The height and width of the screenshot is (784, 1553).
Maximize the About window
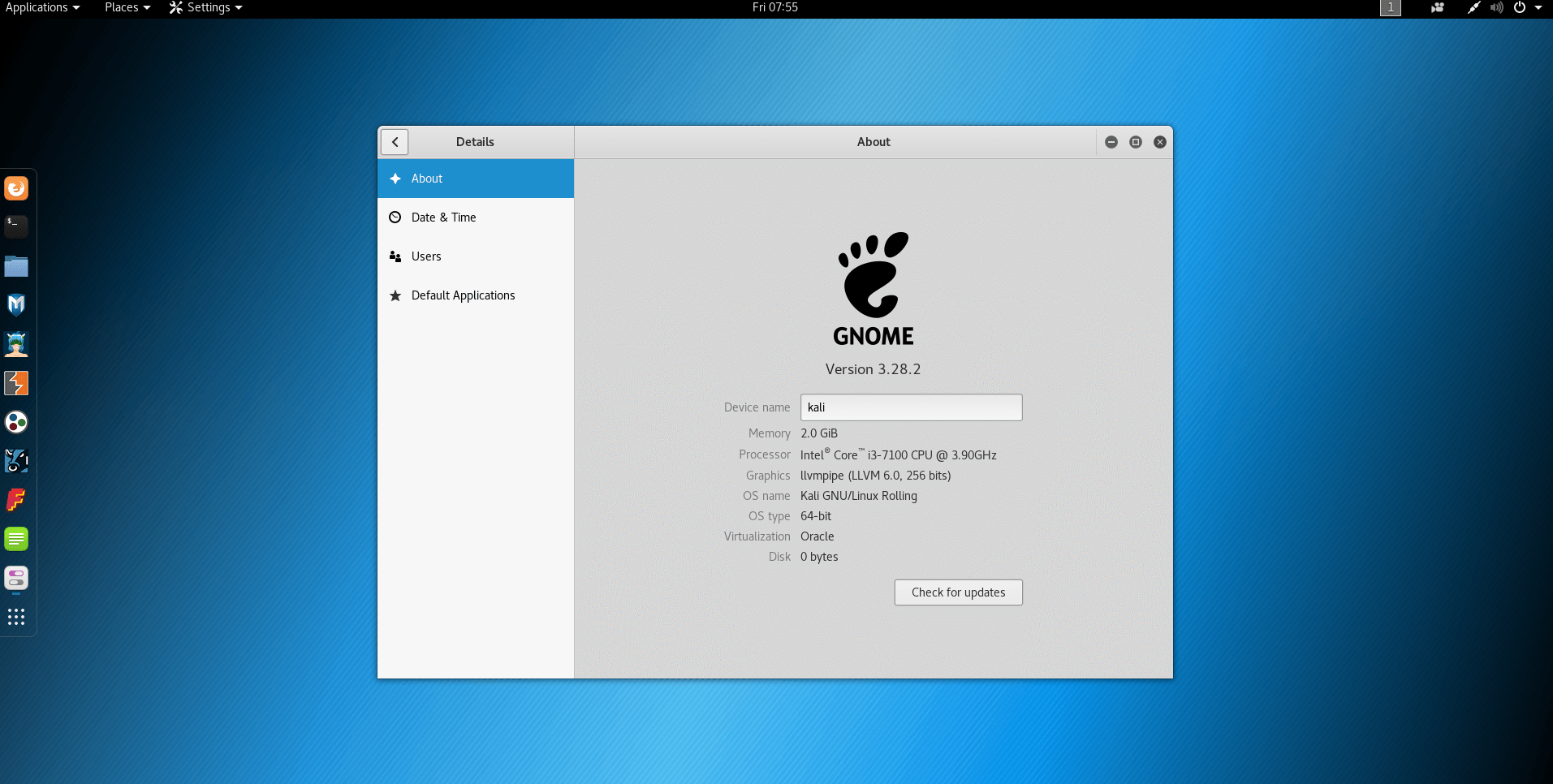click(x=1136, y=142)
